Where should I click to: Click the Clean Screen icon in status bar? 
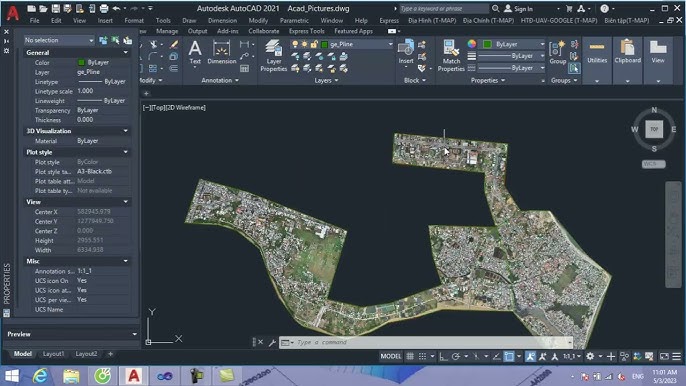point(664,356)
